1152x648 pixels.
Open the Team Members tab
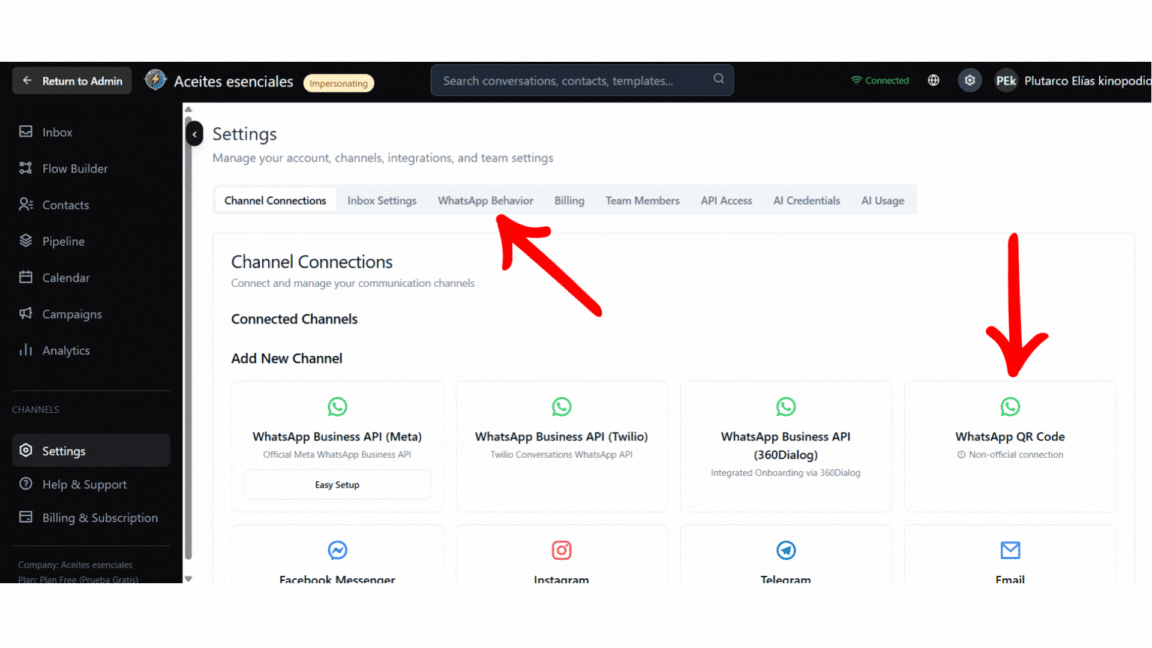point(642,200)
